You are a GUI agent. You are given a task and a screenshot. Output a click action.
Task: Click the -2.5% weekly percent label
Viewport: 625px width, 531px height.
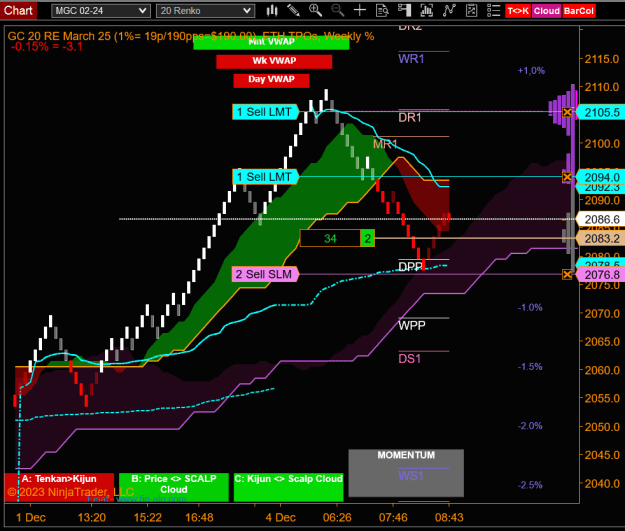pyautogui.click(x=530, y=485)
